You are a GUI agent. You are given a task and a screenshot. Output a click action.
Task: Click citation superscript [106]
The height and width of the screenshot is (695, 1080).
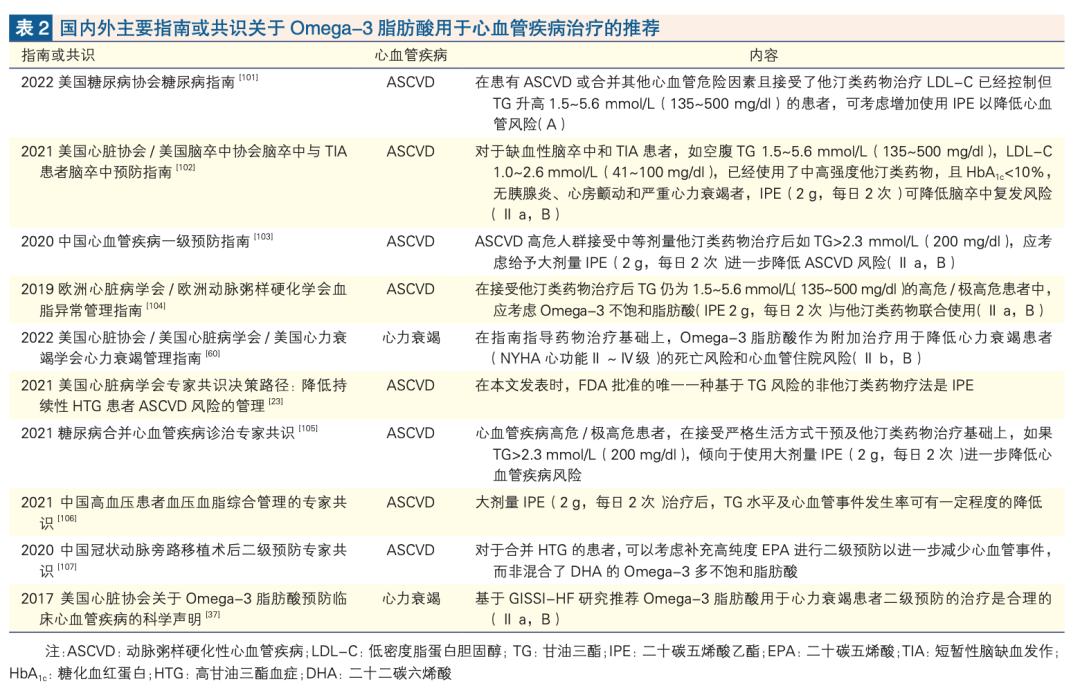pyautogui.click(x=67, y=519)
